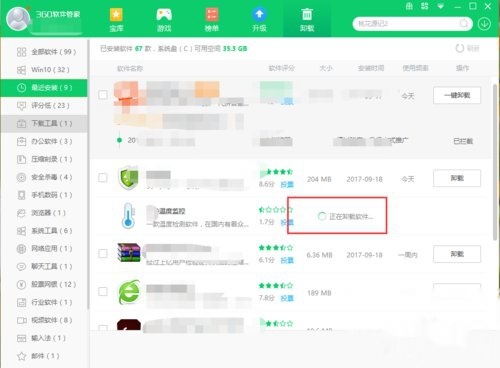Switch to the 升级 upgrade tab
Screen dimensions: 500x368
pyautogui.click(x=259, y=20)
